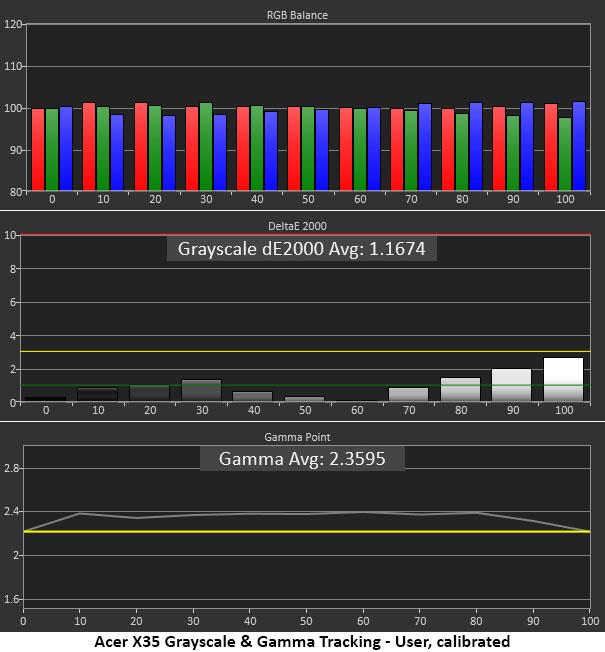Click the DeltaE bar at 100

pos(563,379)
